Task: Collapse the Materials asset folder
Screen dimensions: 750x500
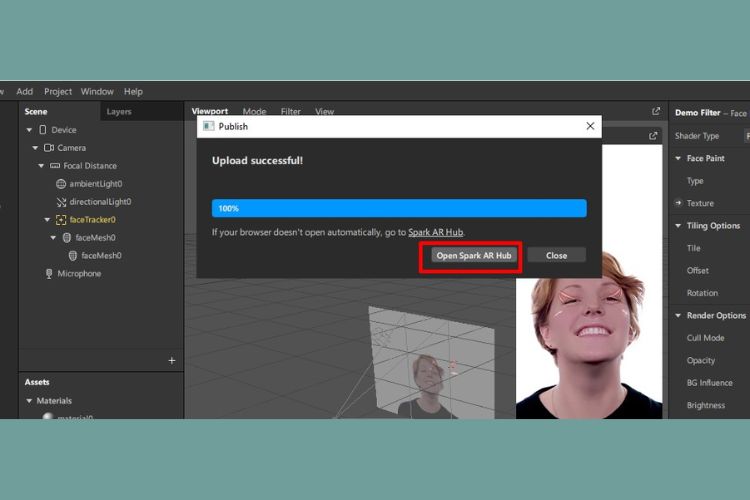Action: click(x=29, y=400)
